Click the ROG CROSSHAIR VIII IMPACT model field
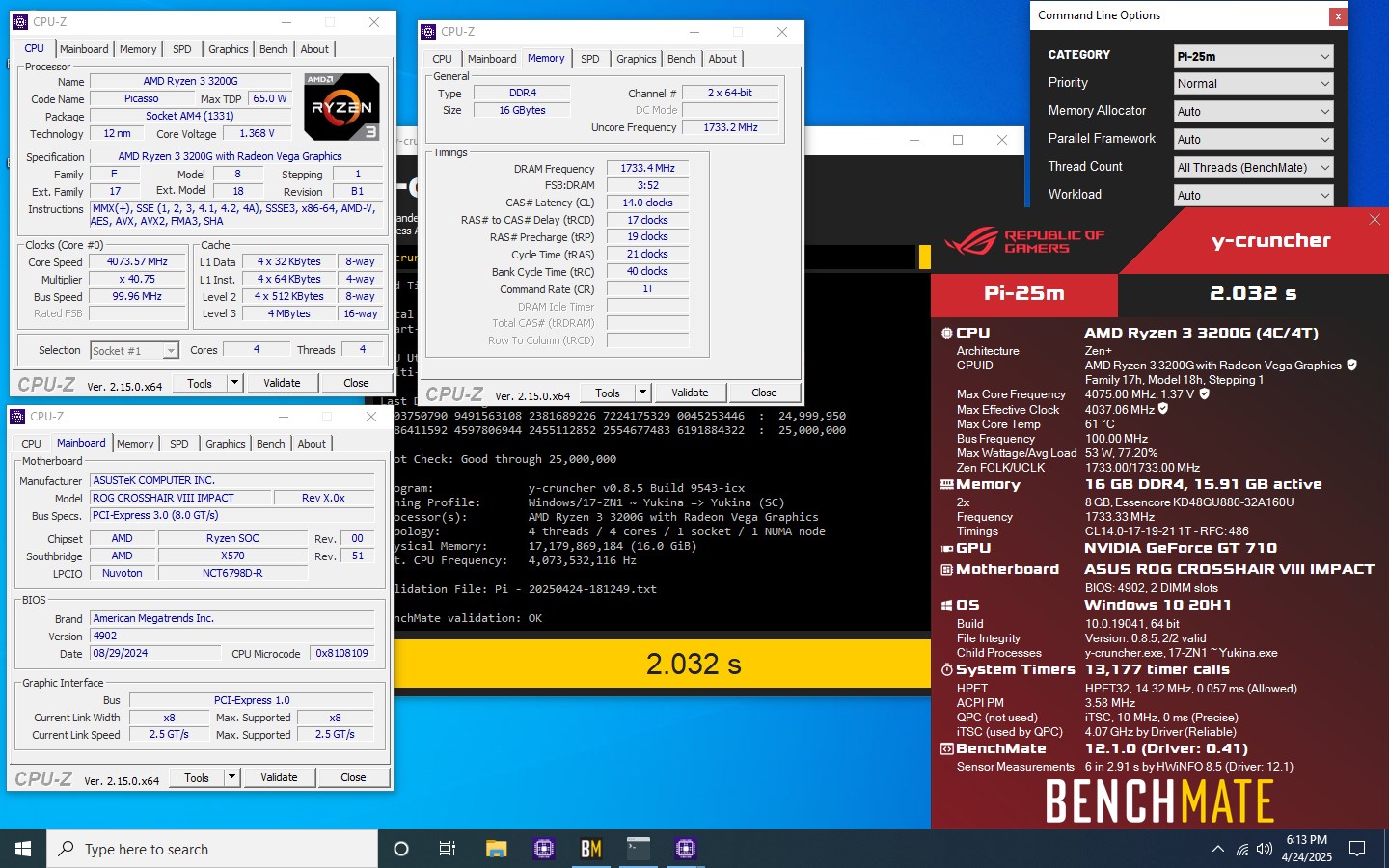The width and height of the screenshot is (1389, 868). (179, 498)
